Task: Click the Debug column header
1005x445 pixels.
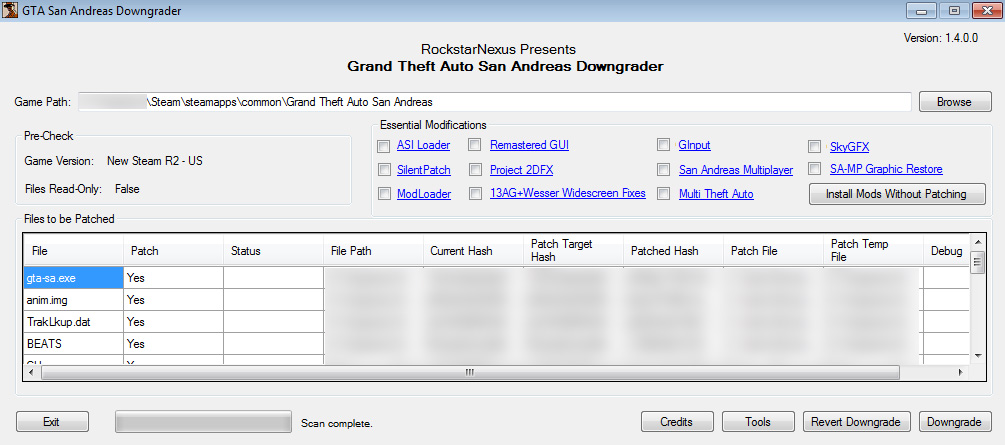Action: 947,251
